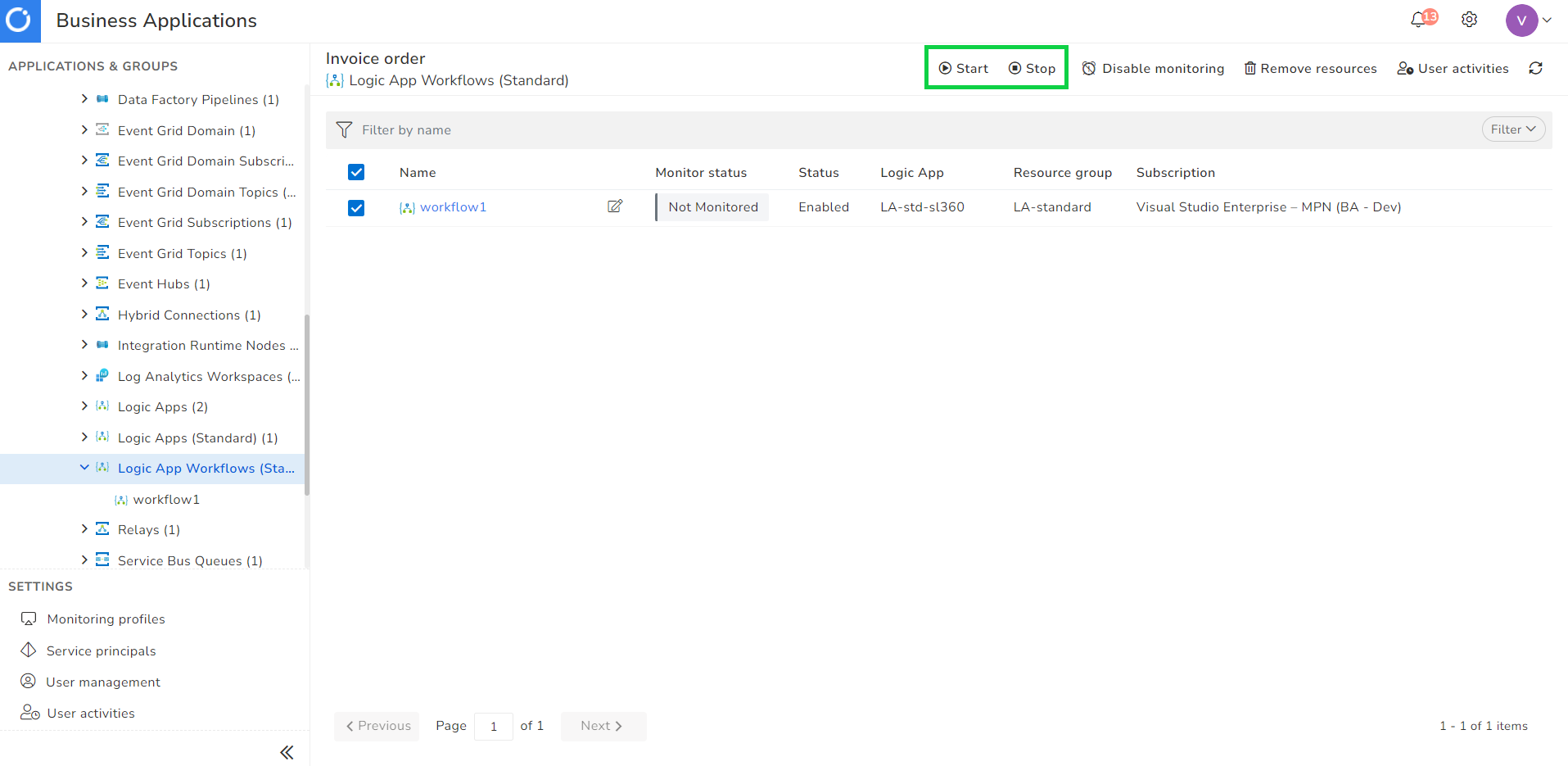Click the Event Grid Domain (1) icon

[x=102, y=129]
